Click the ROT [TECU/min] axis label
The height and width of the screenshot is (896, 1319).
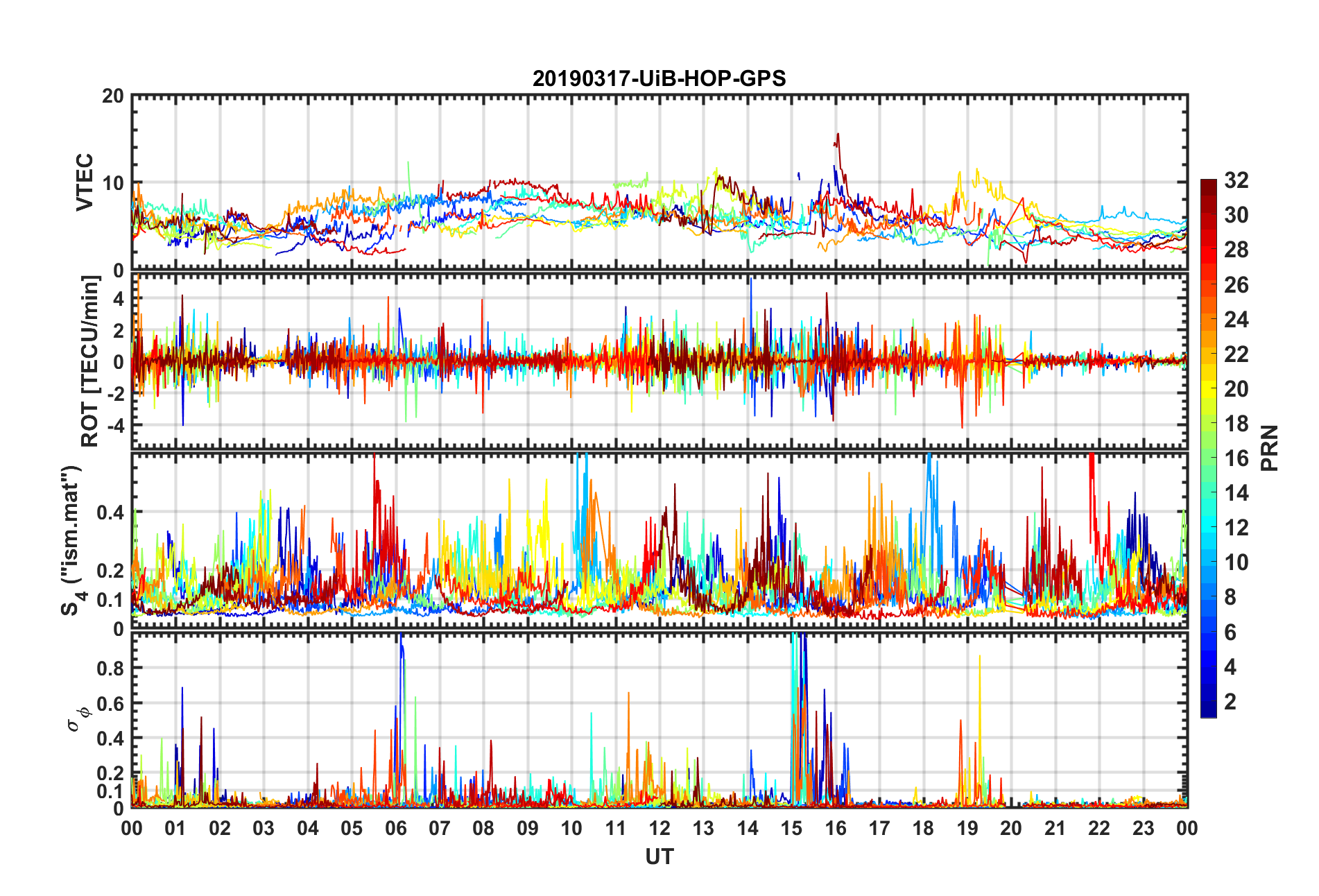[90, 361]
